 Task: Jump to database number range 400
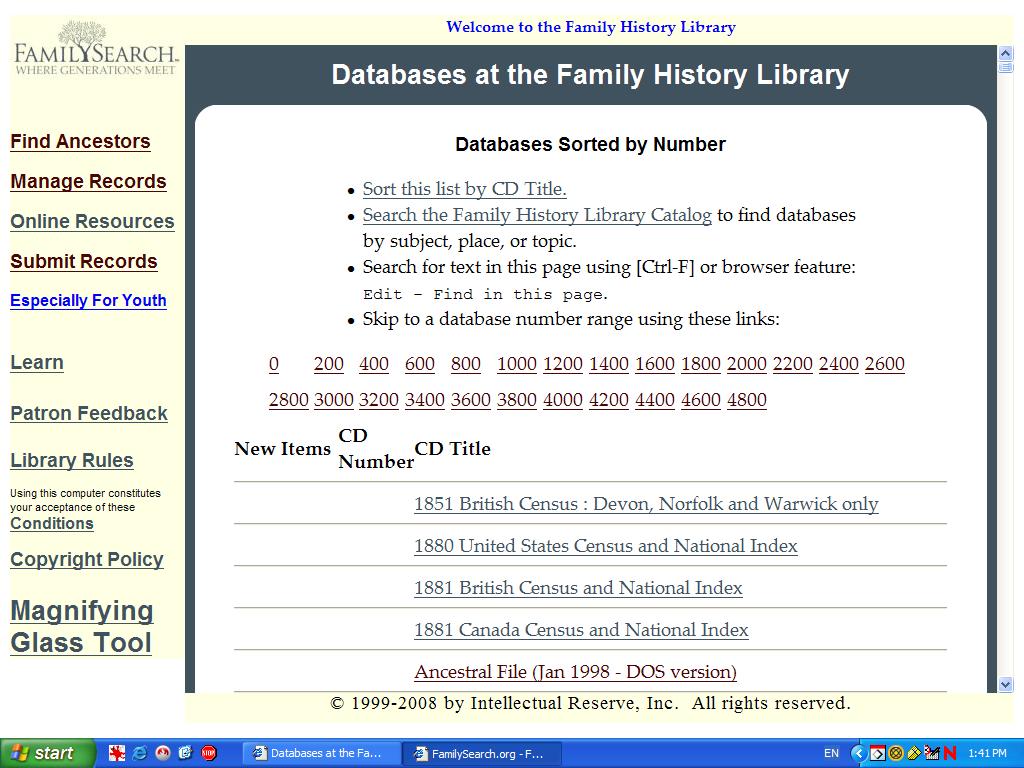coord(374,364)
